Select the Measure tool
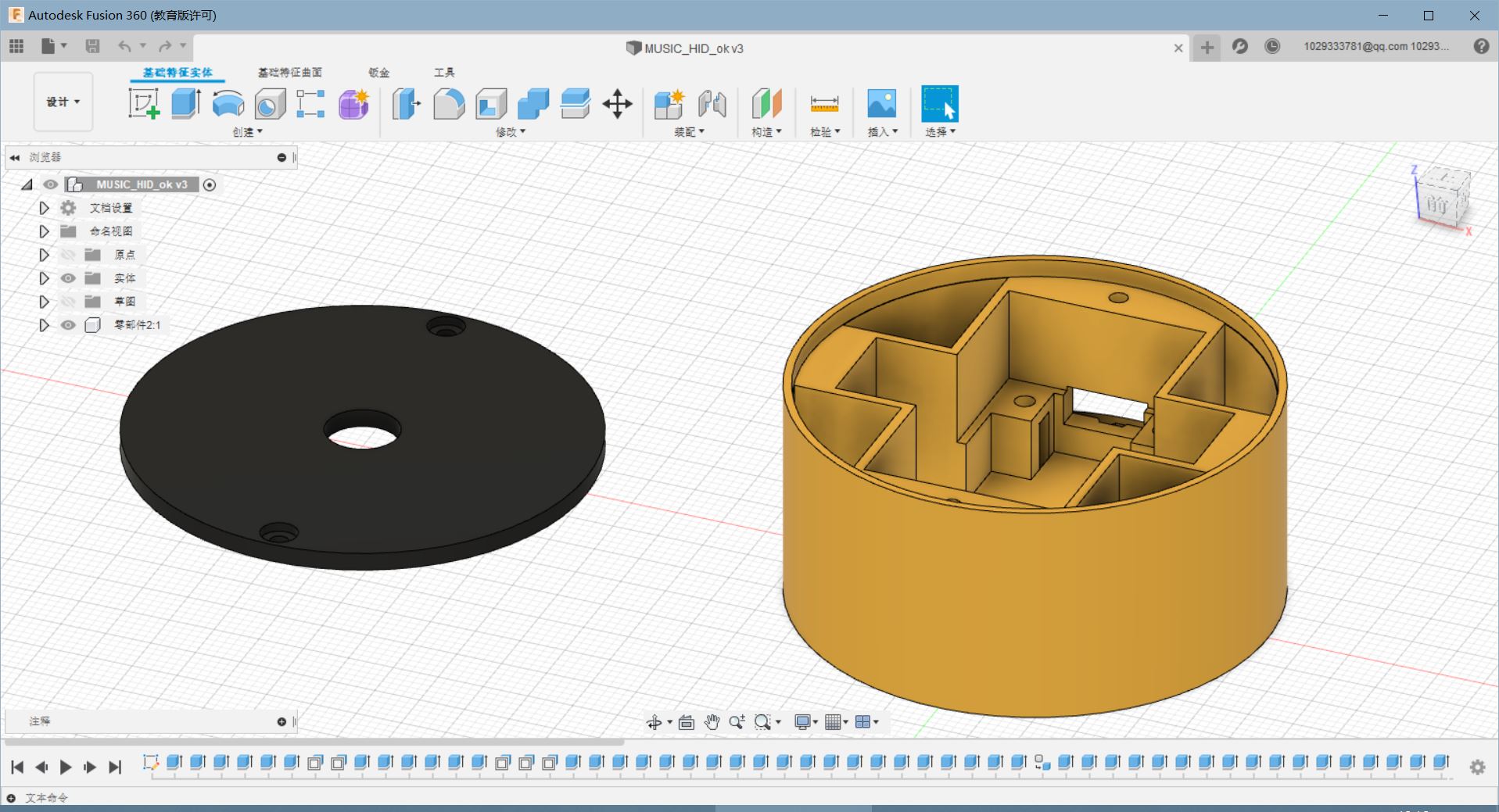The width and height of the screenshot is (1499, 812). tap(824, 103)
